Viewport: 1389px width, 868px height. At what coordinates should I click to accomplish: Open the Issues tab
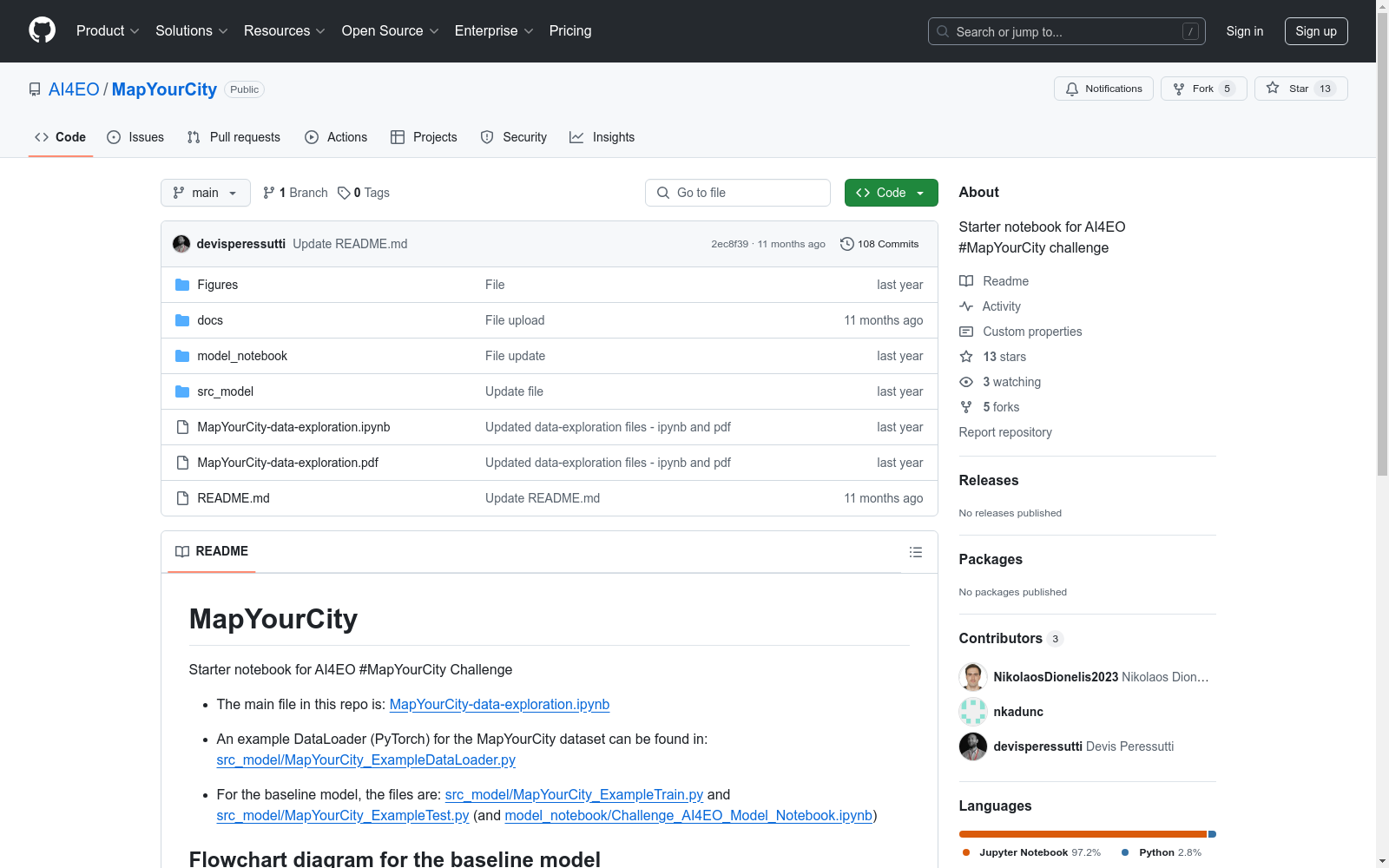click(x=135, y=137)
